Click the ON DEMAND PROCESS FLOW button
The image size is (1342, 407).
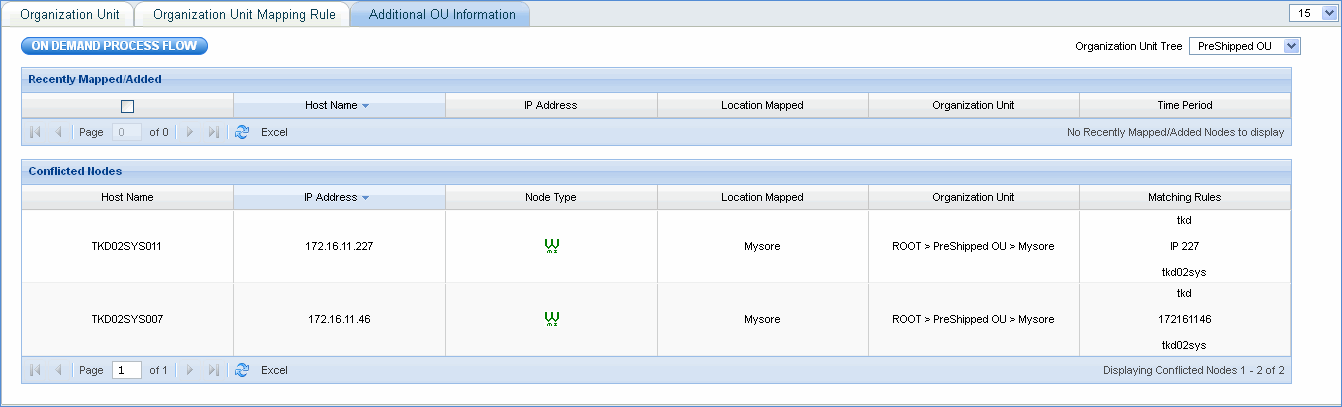114,46
